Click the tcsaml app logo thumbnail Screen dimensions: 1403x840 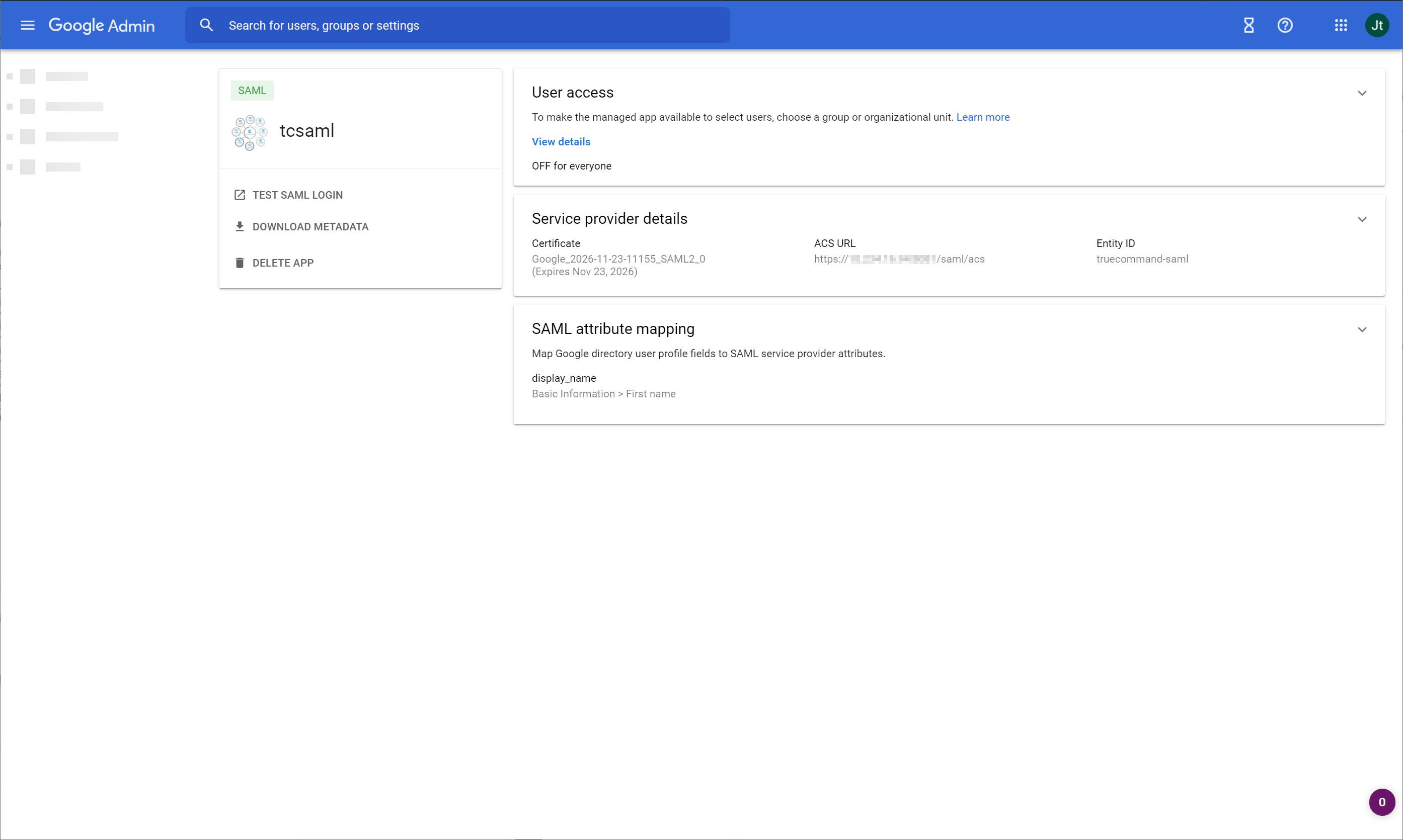249,132
